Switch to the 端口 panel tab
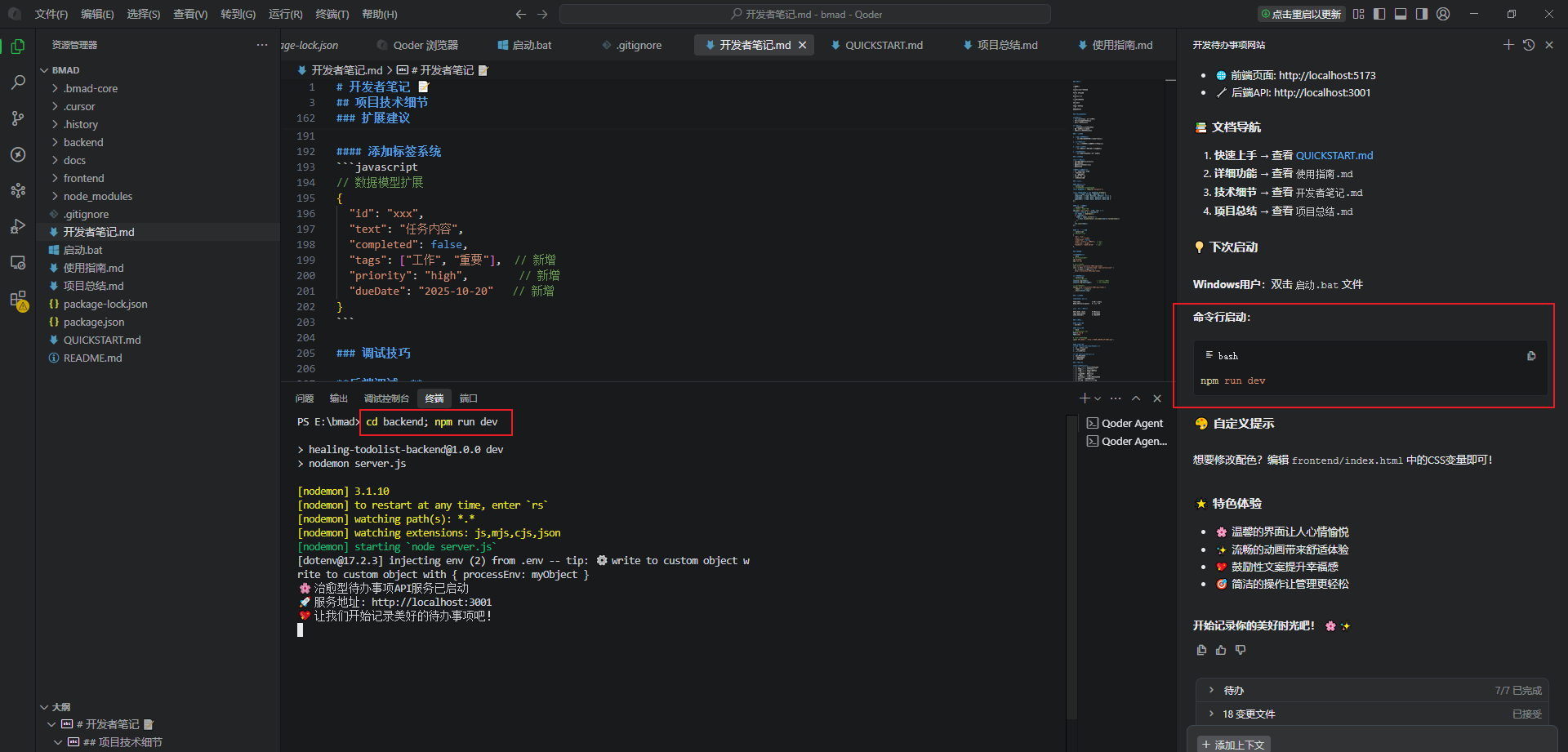The height and width of the screenshot is (752, 1568). (468, 398)
